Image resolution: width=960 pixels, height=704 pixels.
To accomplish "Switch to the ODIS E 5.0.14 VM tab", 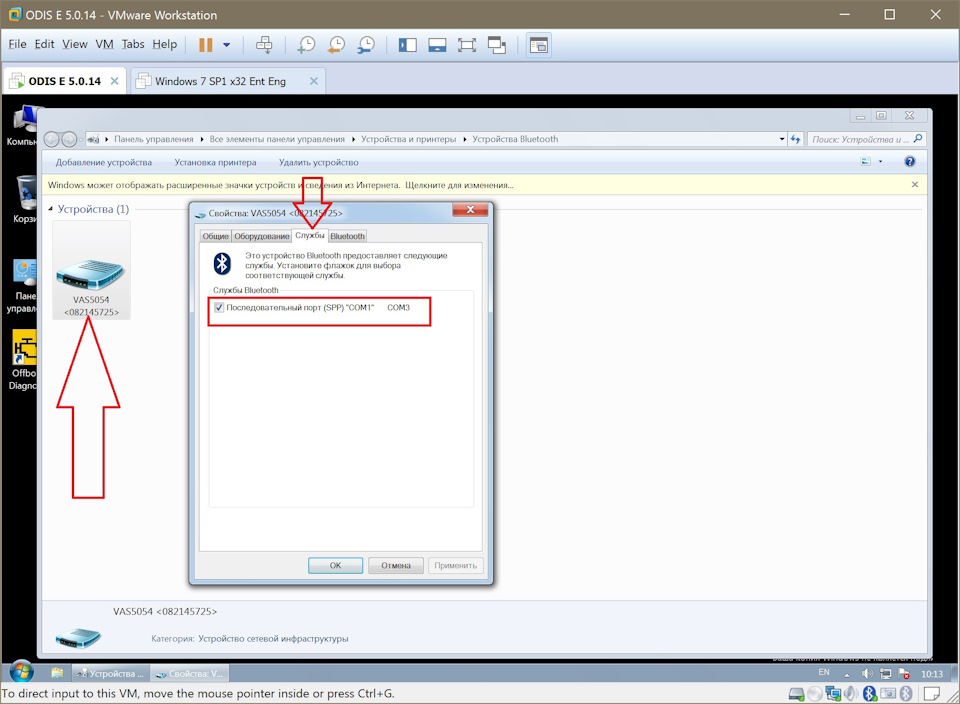I will (x=64, y=81).
